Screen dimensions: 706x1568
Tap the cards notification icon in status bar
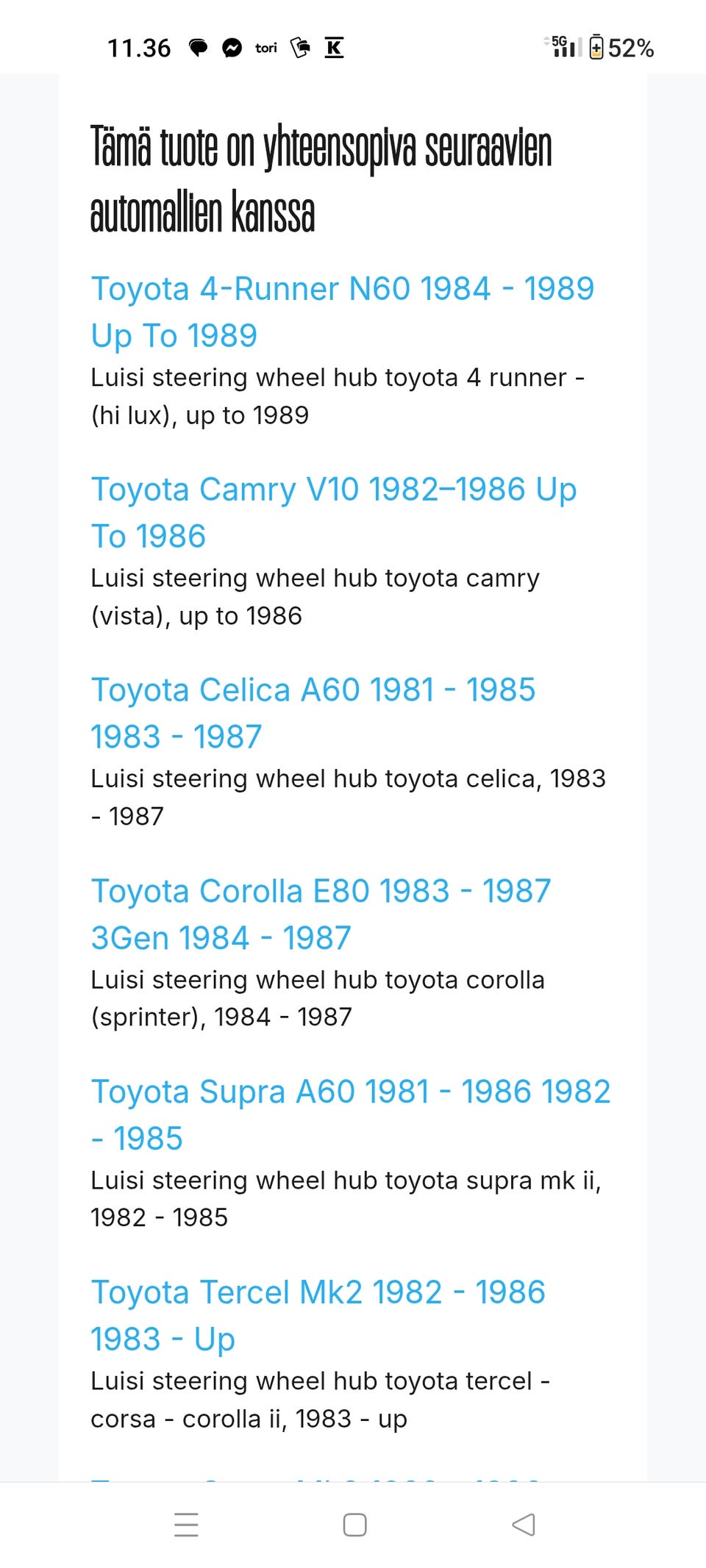(300, 49)
